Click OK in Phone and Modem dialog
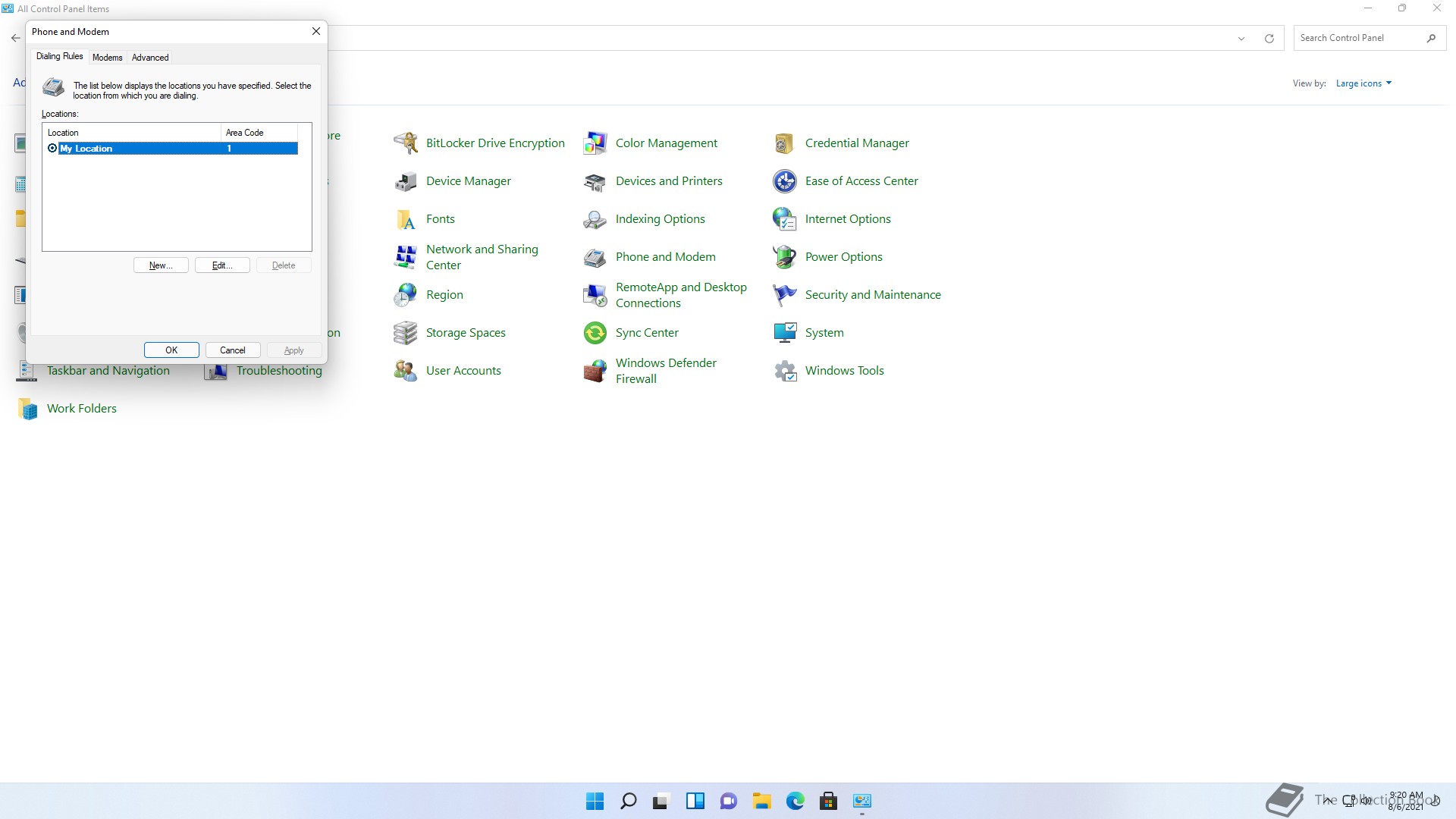 pyautogui.click(x=171, y=350)
